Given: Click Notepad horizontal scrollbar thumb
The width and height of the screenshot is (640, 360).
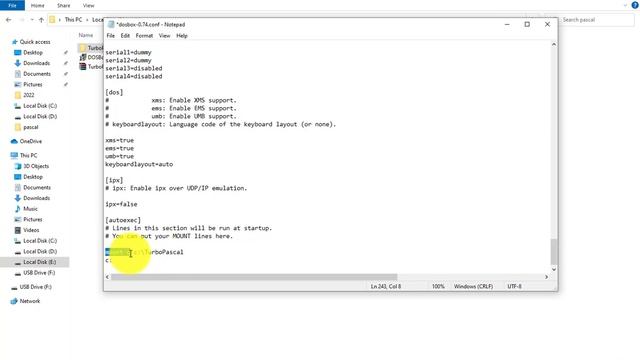Looking at the screenshot, I should [254, 277].
